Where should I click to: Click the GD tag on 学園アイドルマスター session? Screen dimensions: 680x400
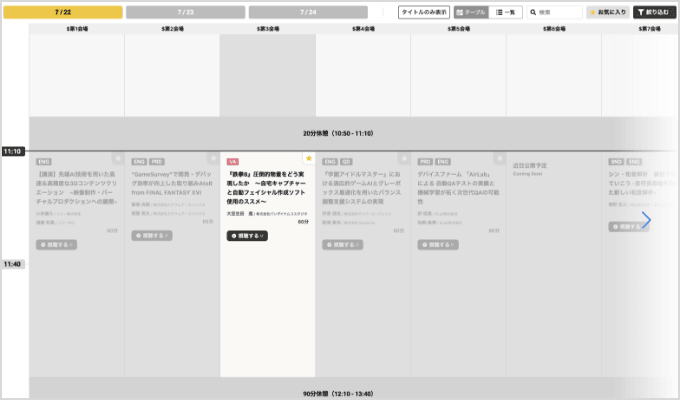[x=346, y=162]
